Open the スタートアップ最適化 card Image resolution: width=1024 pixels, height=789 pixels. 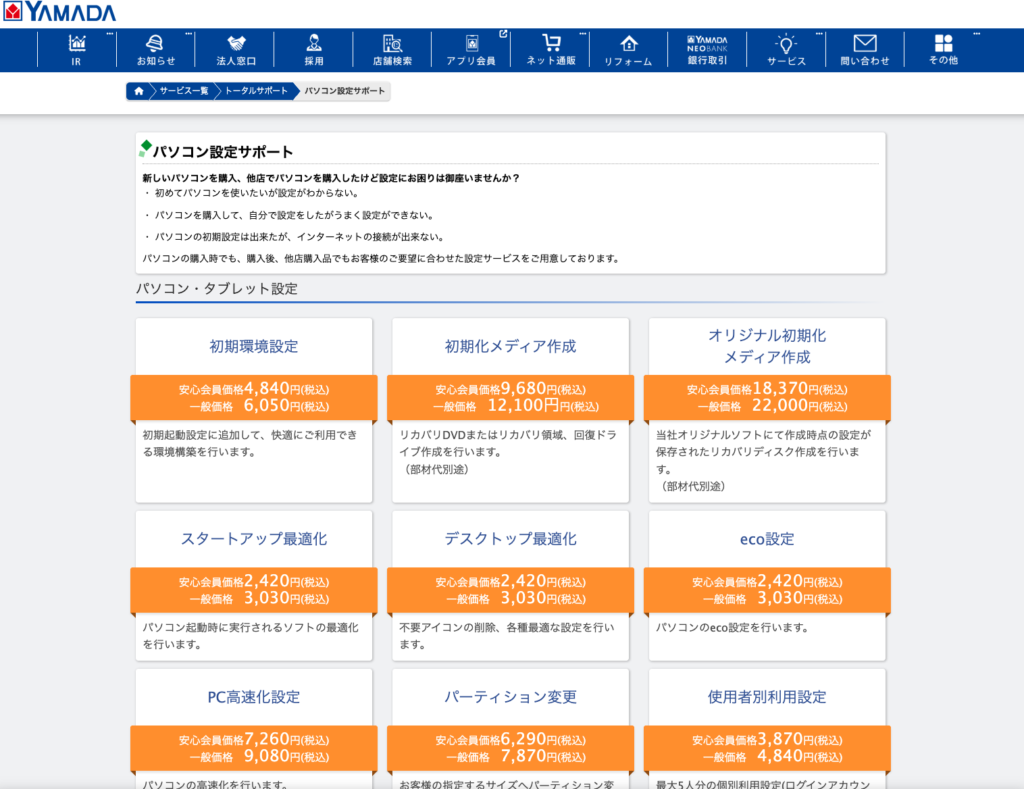pyautogui.click(x=254, y=539)
